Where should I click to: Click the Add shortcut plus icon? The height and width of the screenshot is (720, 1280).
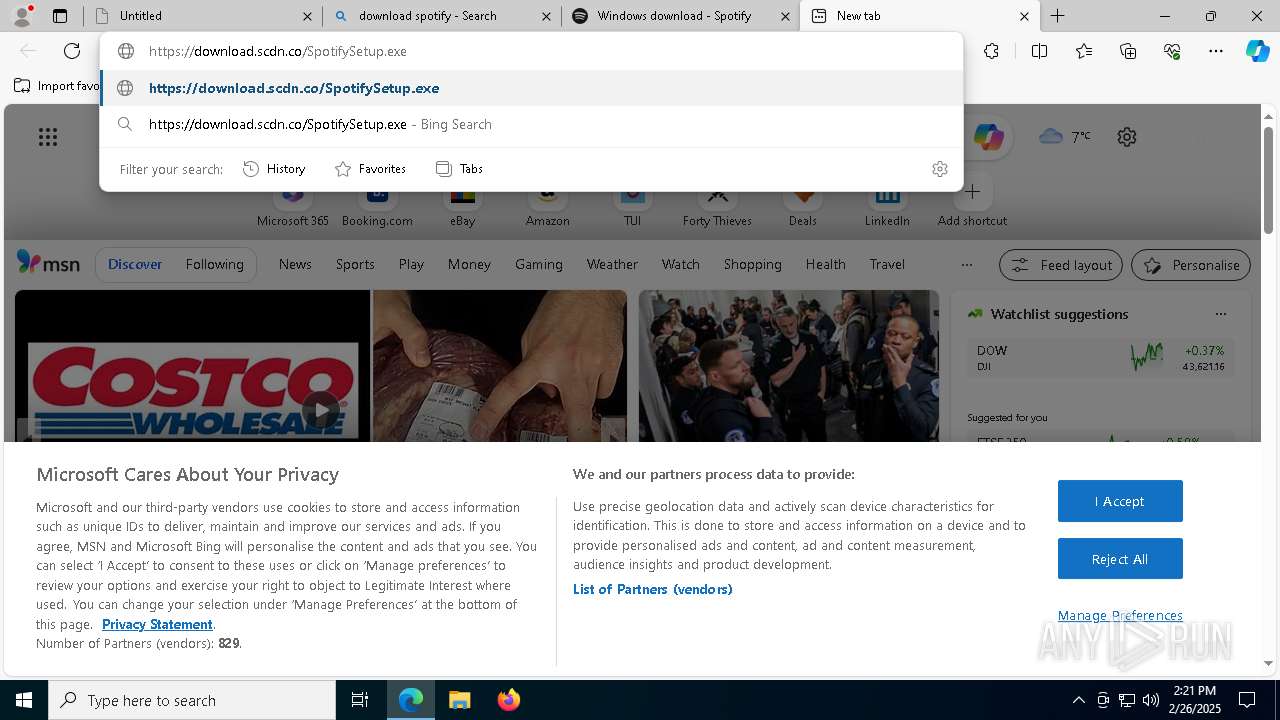(972, 191)
